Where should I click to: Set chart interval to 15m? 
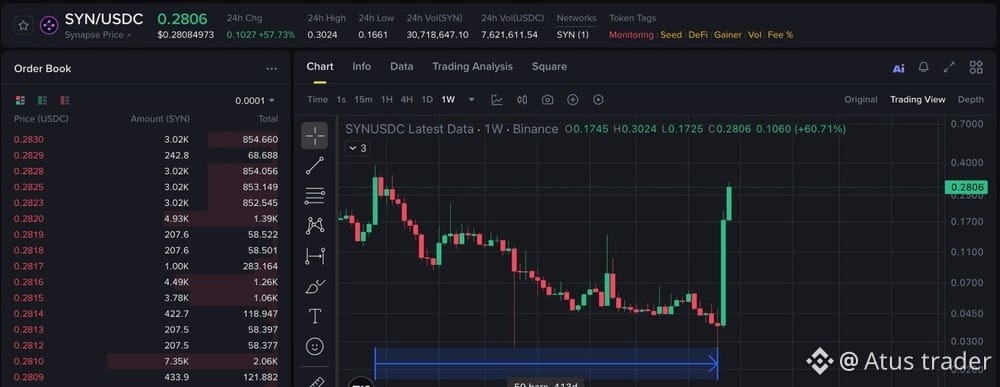click(x=363, y=99)
